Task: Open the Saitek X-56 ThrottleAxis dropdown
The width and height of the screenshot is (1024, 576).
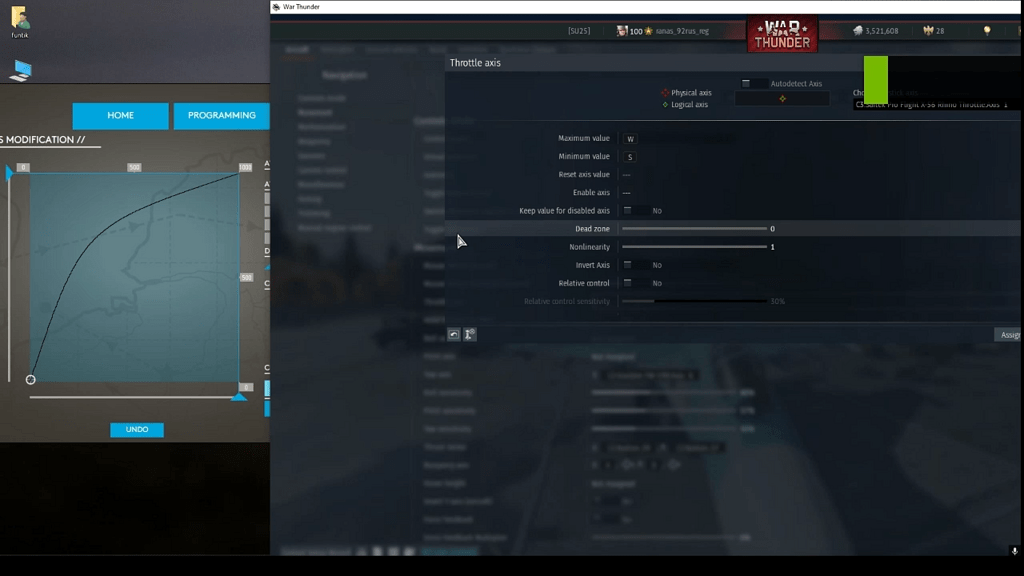Action: [x=935, y=104]
